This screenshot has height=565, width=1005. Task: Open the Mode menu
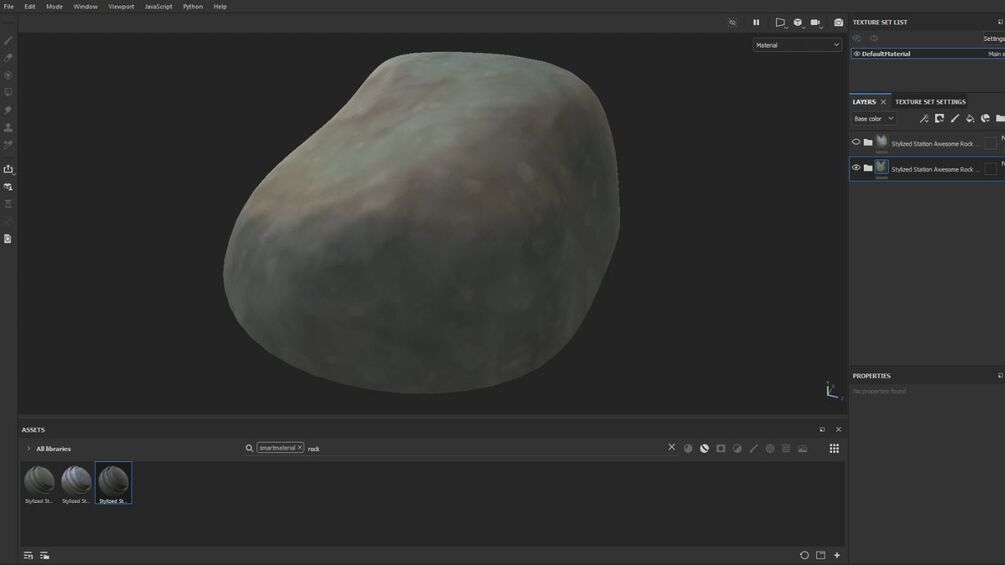pos(54,6)
